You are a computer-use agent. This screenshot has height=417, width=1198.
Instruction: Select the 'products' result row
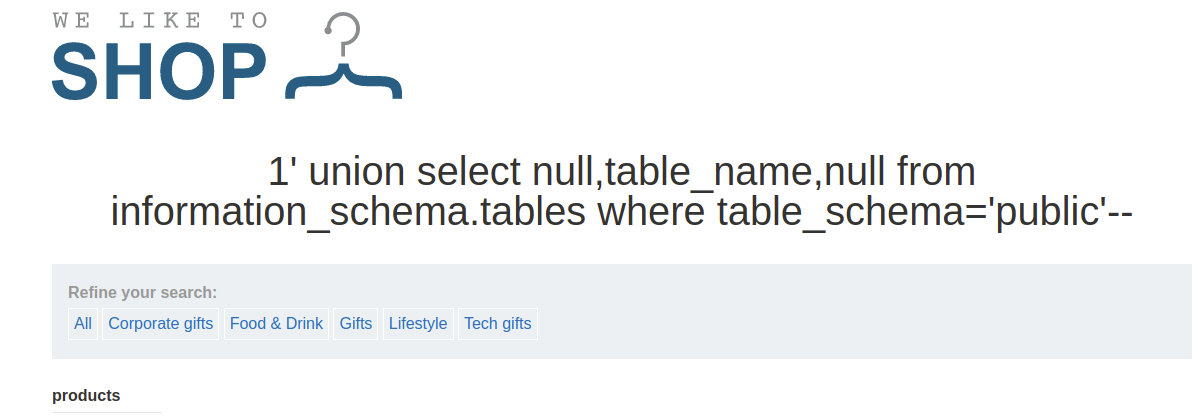(x=86, y=396)
